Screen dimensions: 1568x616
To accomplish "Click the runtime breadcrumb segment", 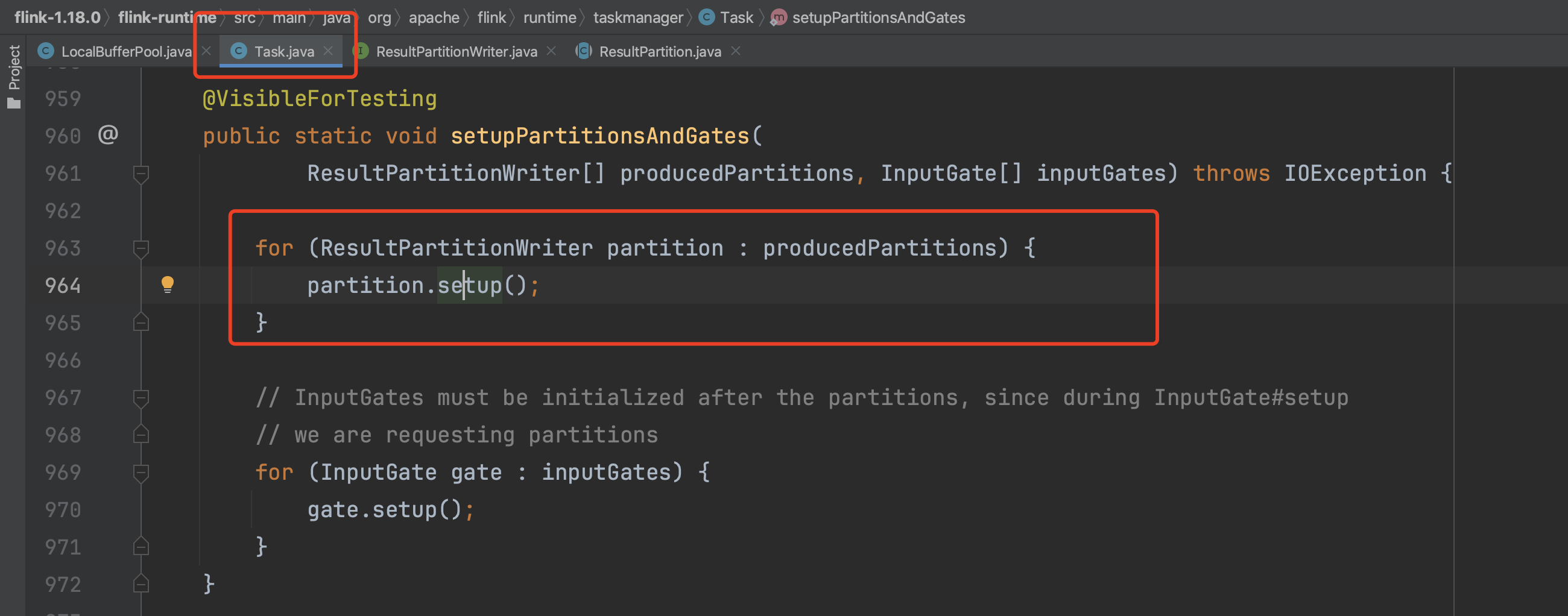I will (x=549, y=17).
